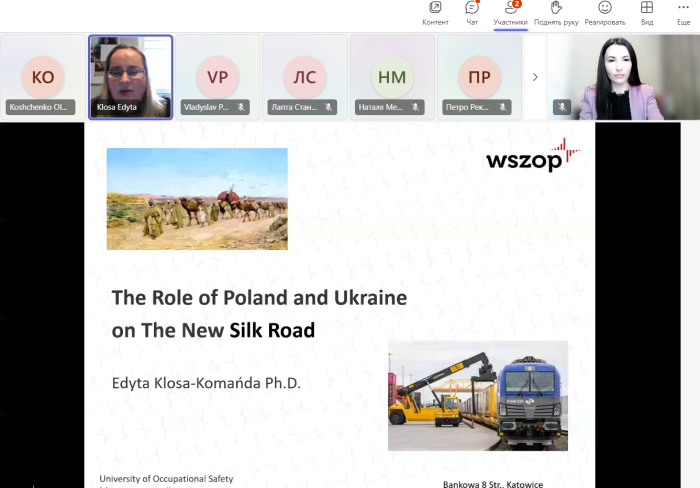
Task: Show next participants with arrow chevron
Action: pos(535,77)
